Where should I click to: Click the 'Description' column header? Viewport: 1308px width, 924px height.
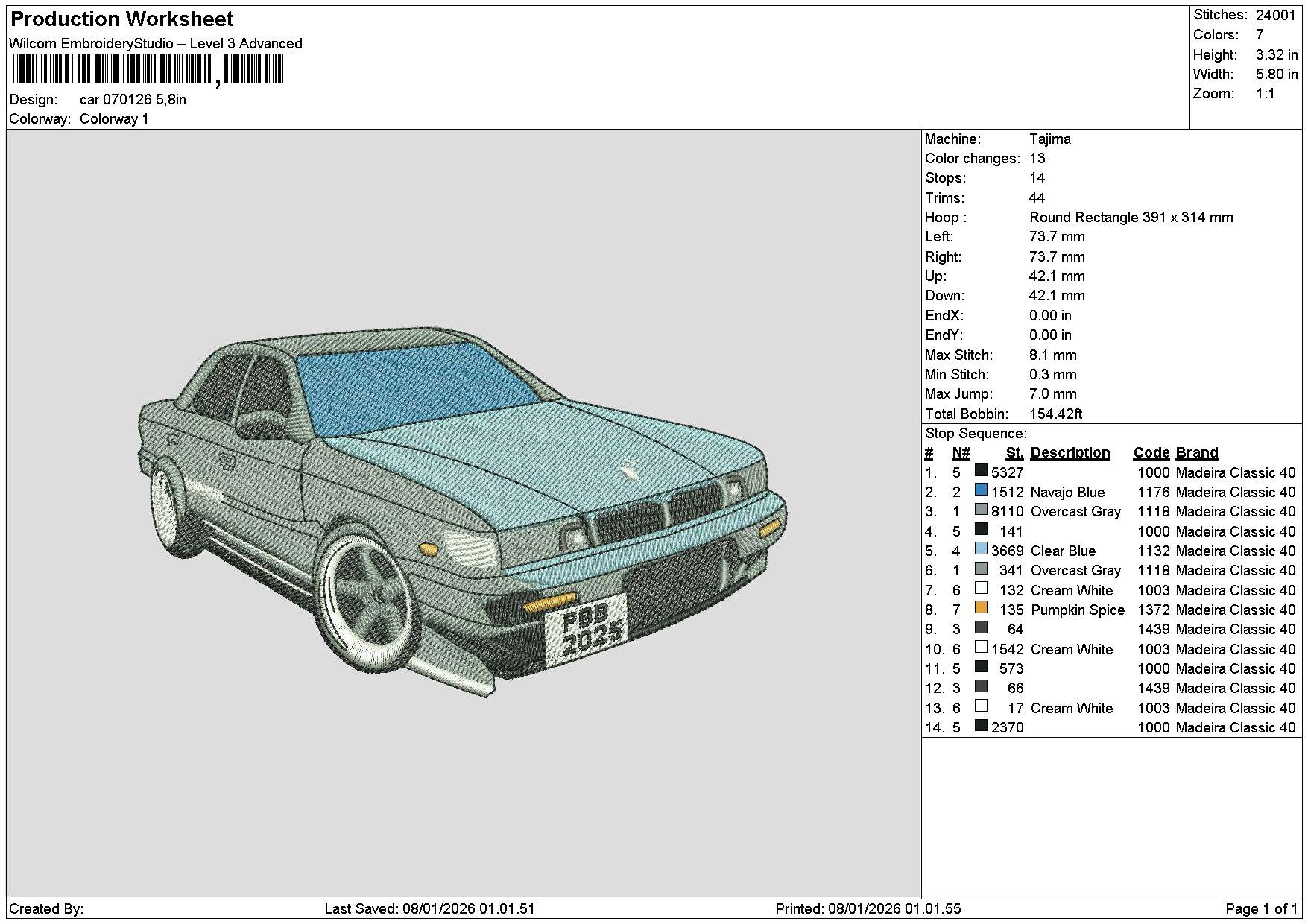click(1070, 453)
